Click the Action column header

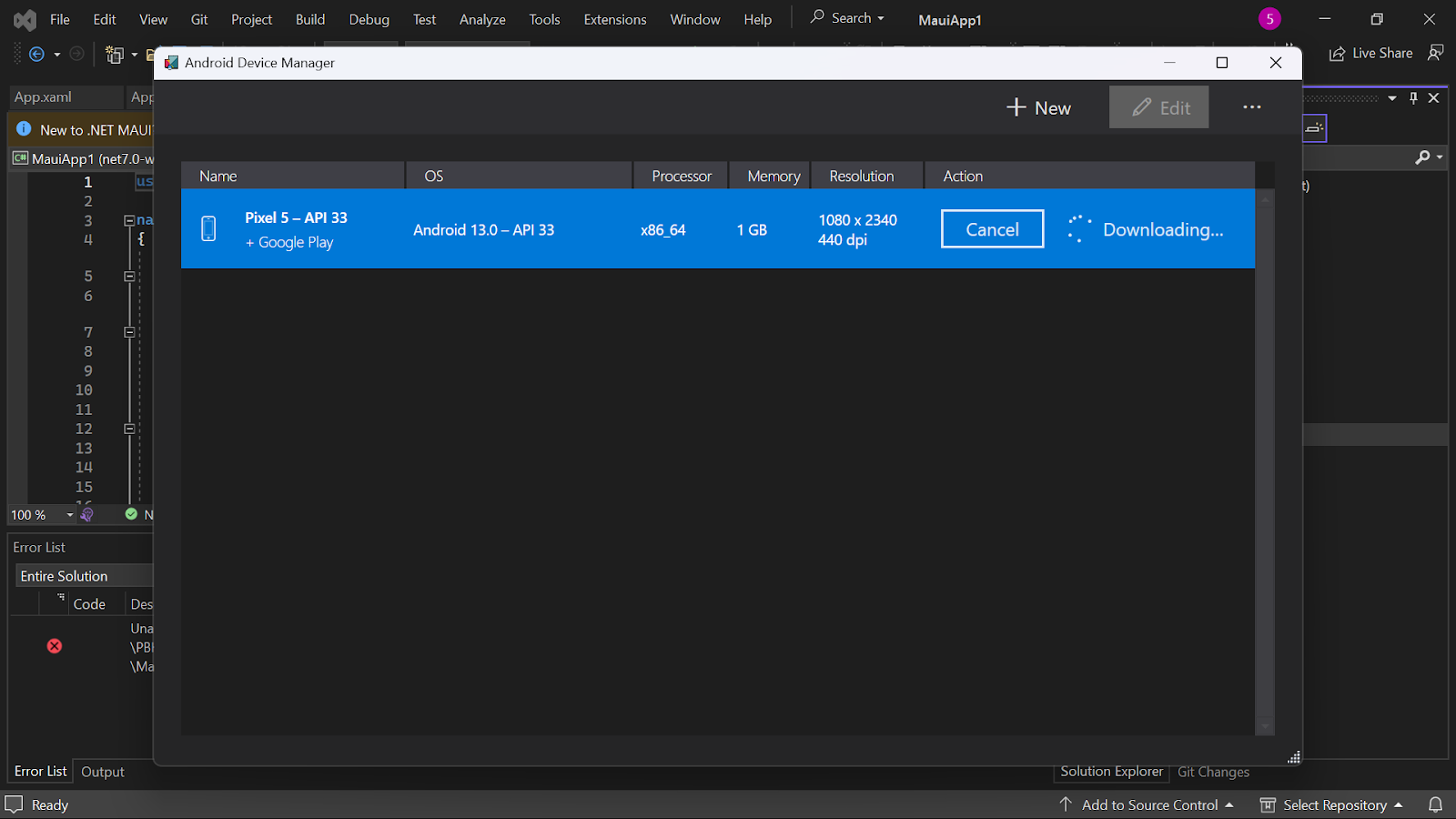(x=1089, y=176)
